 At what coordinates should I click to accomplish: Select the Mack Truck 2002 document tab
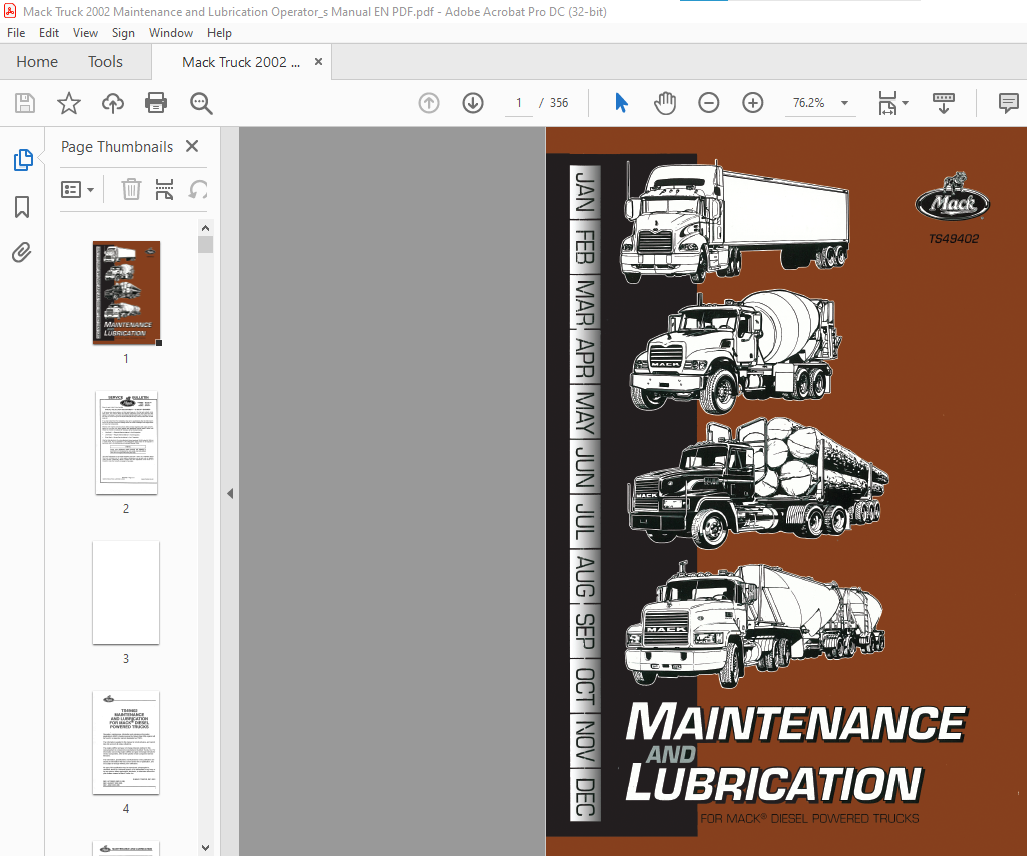click(x=240, y=62)
